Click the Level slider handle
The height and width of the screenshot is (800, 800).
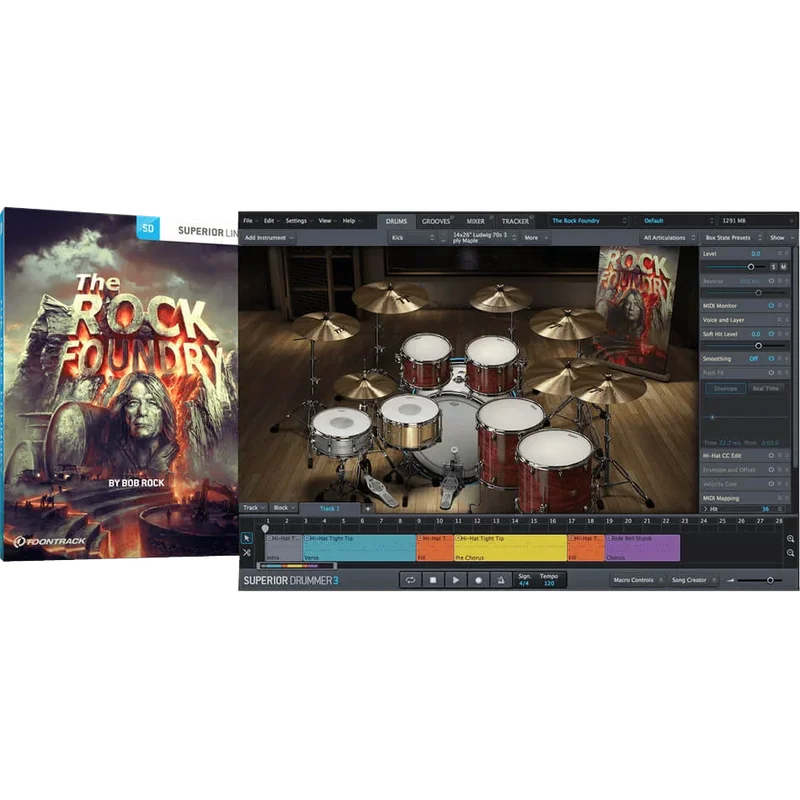pyautogui.click(x=751, y=267)
